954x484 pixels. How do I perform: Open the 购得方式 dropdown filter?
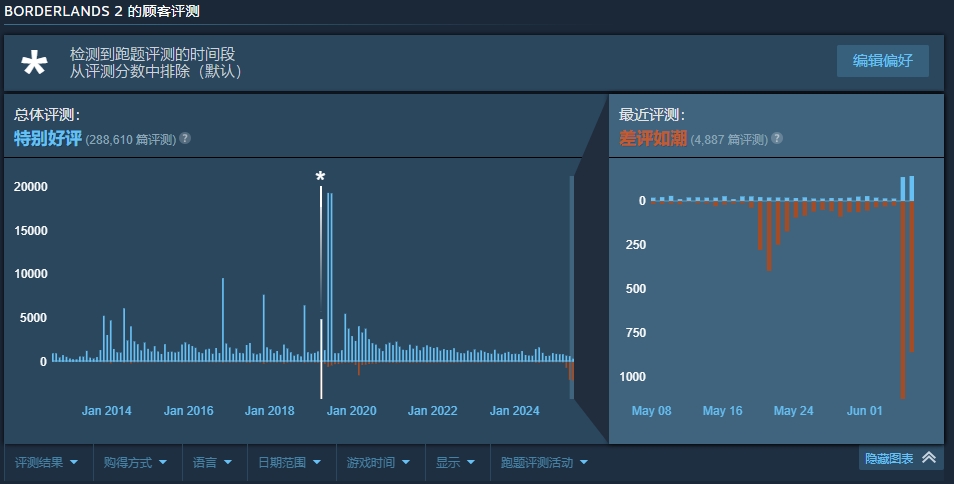coord(136,463)
